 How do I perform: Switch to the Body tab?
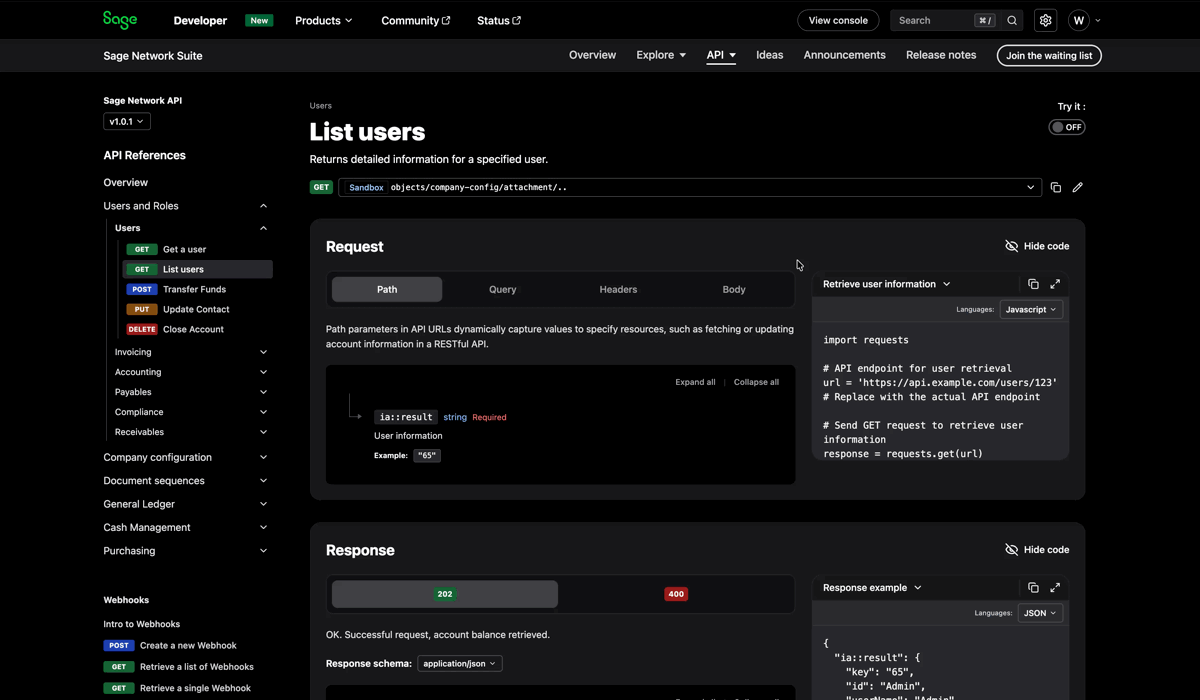[734, 289]
